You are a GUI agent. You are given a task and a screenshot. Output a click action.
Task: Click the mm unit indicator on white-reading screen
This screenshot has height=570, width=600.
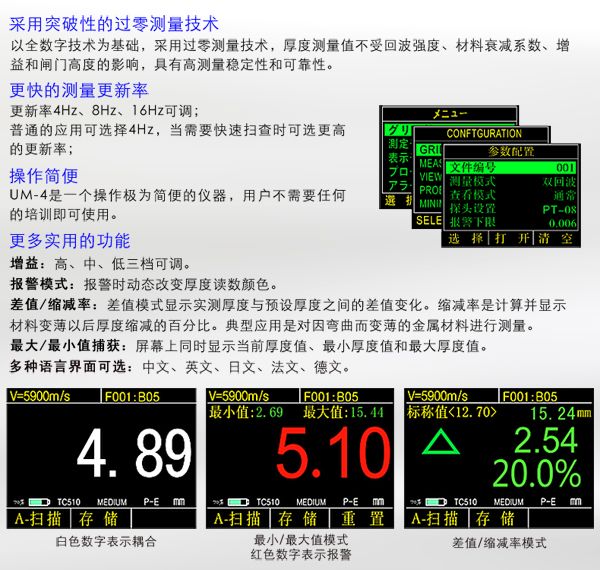[180, 501]
